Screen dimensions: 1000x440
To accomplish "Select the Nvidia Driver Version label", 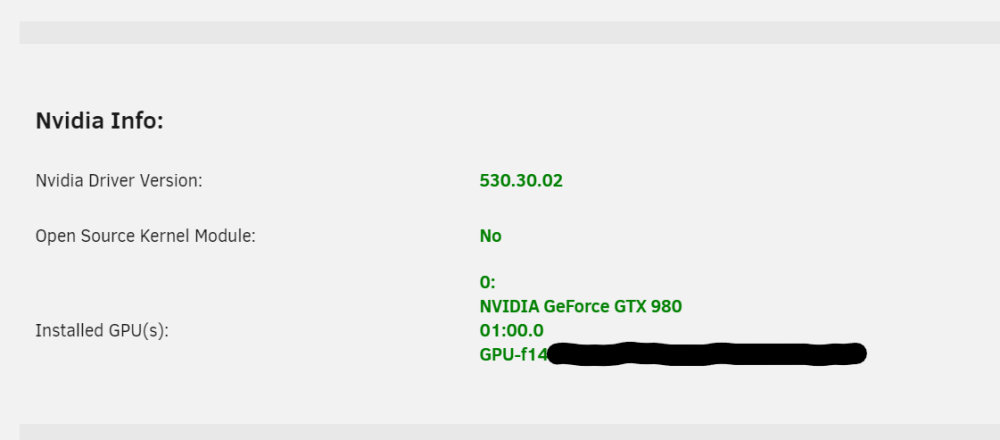I will [x=119, y=181].
